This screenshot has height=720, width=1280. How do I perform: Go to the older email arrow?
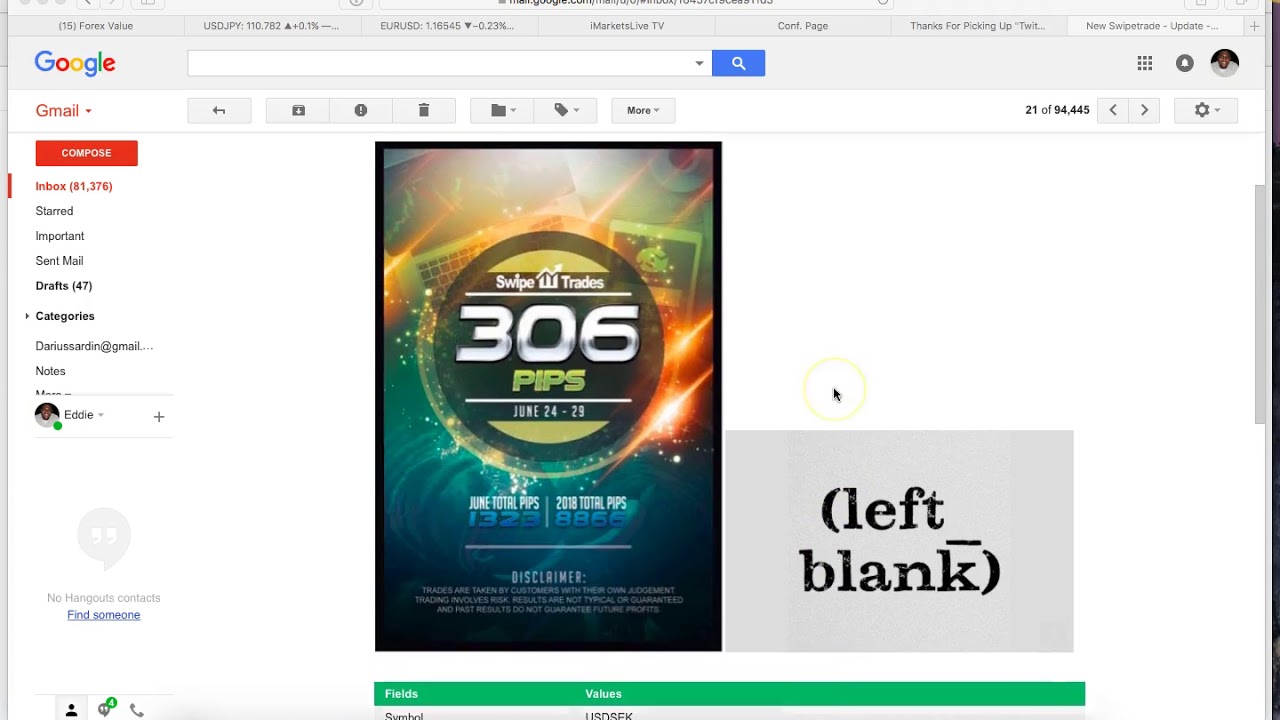pos(1145,110)
